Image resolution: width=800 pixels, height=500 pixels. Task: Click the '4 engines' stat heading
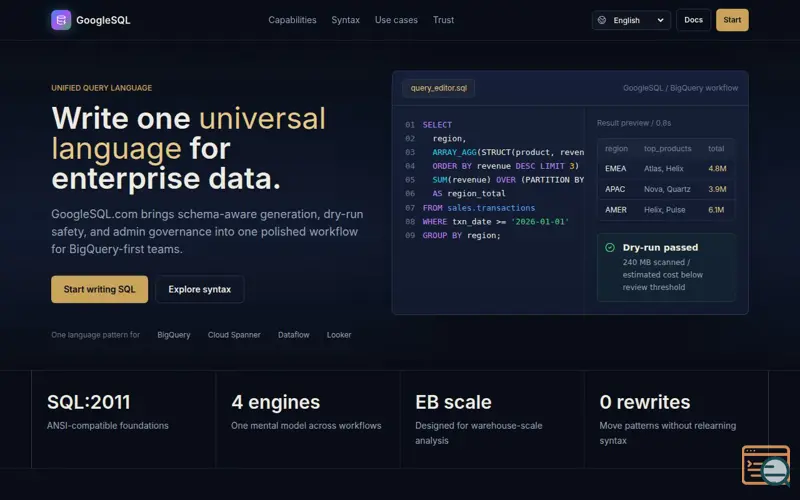[x=276, y=402]
